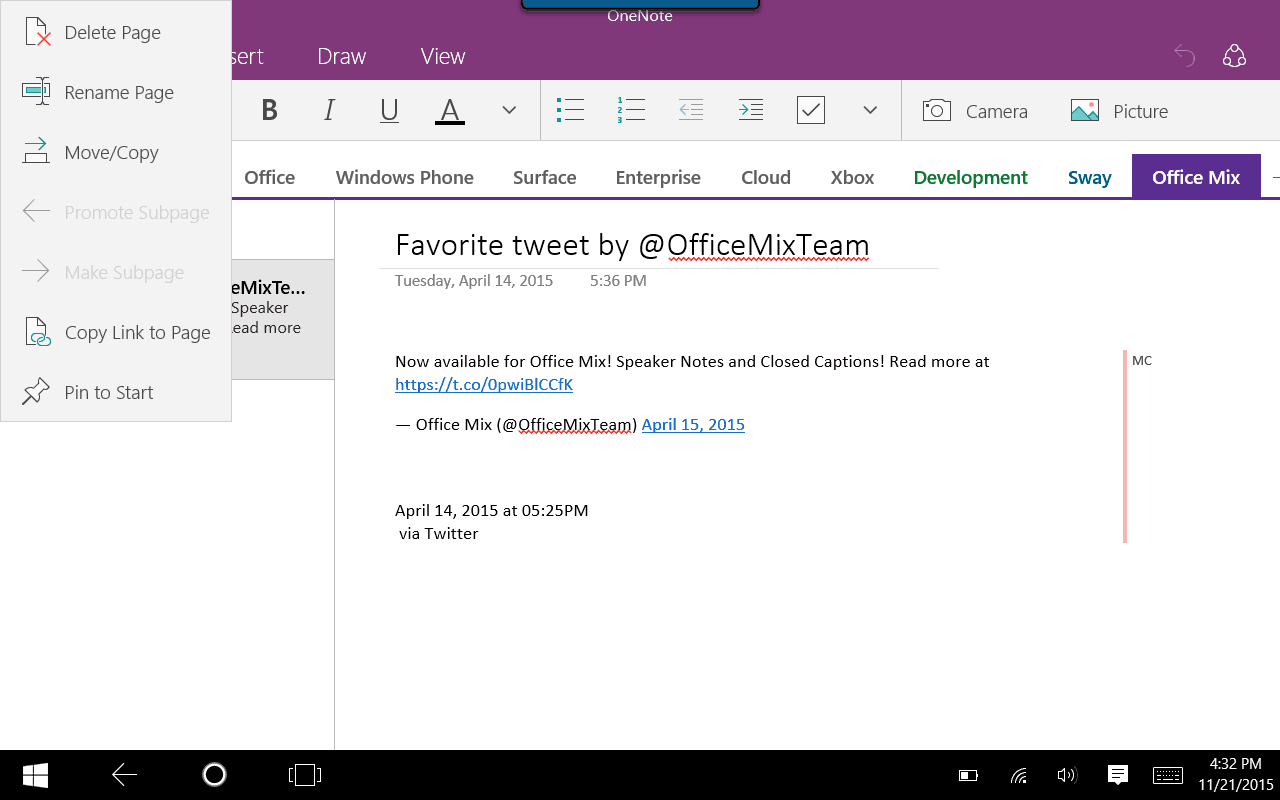This screenshot has width=1280, height=800.
Task: Choose Rename Page menu entry
Action: 116,92
